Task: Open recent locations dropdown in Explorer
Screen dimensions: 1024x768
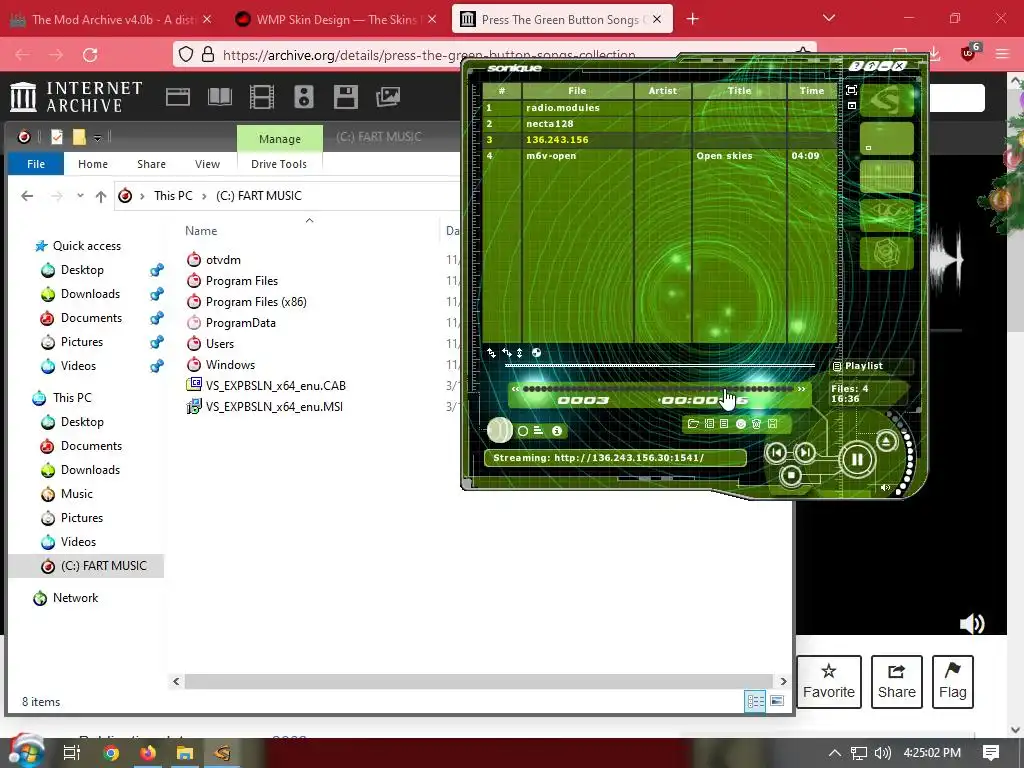Action: point(80,196)
